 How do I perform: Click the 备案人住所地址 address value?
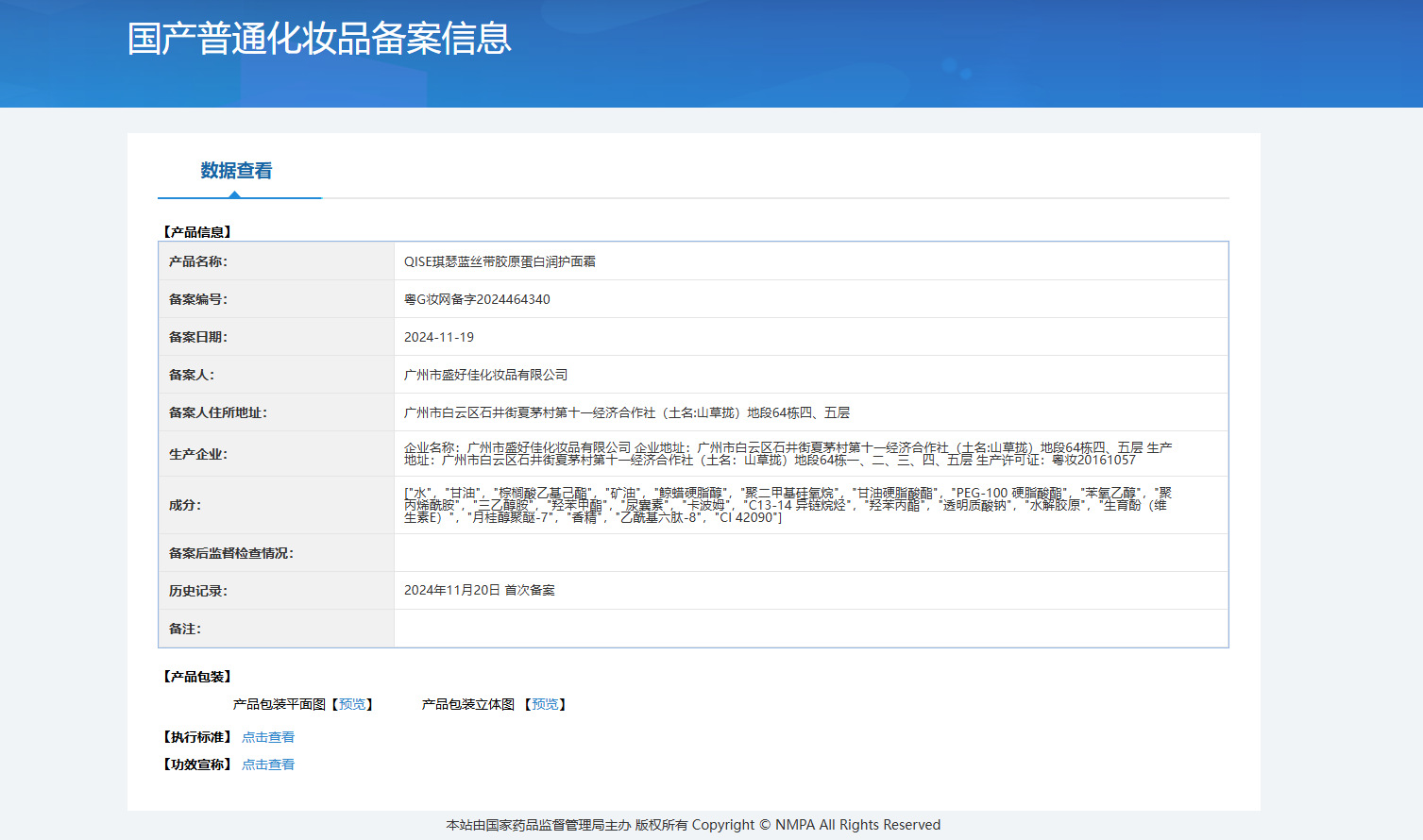coord(626,412)
